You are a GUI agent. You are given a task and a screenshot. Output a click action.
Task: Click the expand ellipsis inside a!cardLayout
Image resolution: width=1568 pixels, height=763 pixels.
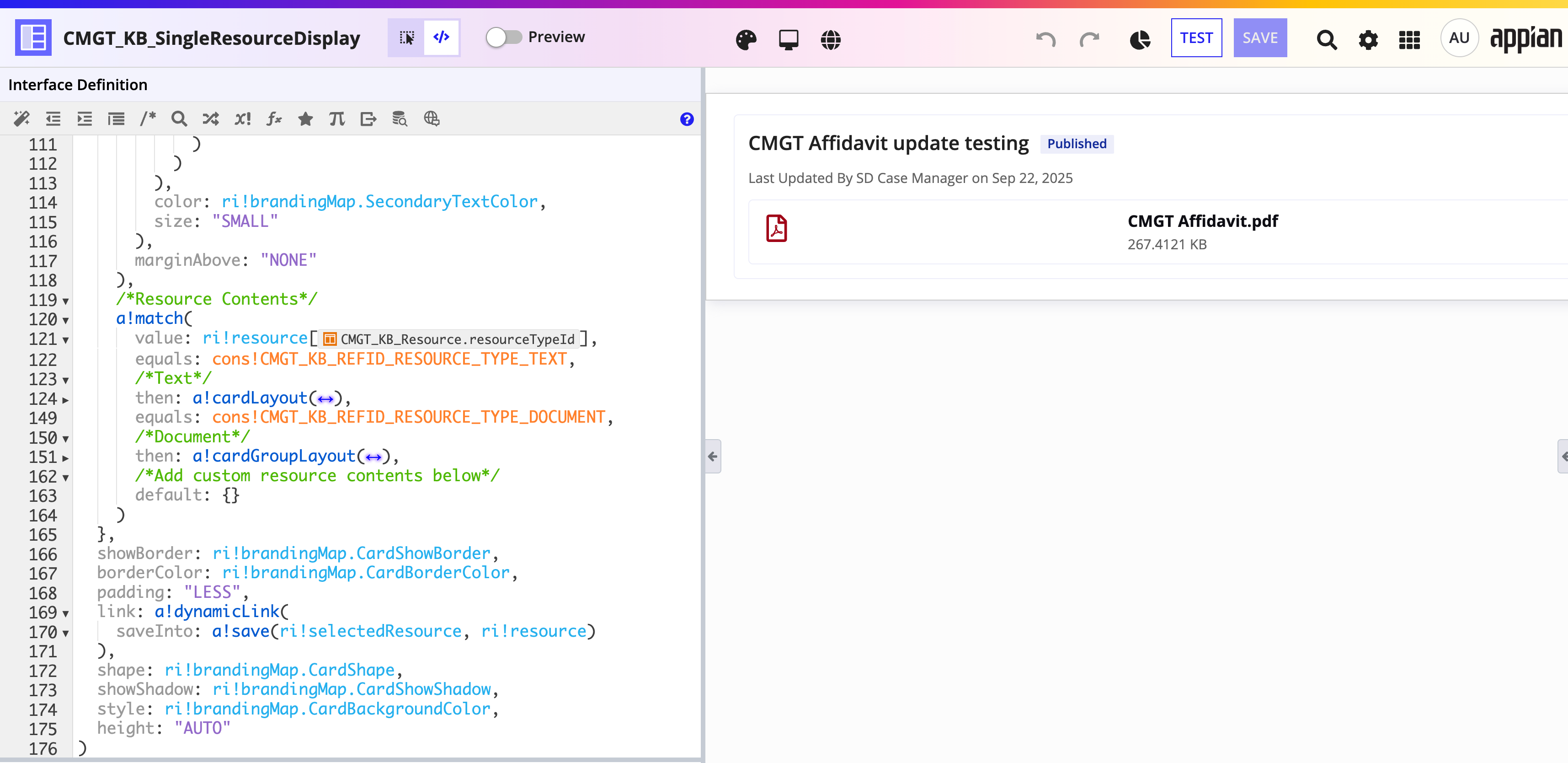coord(325,399)
